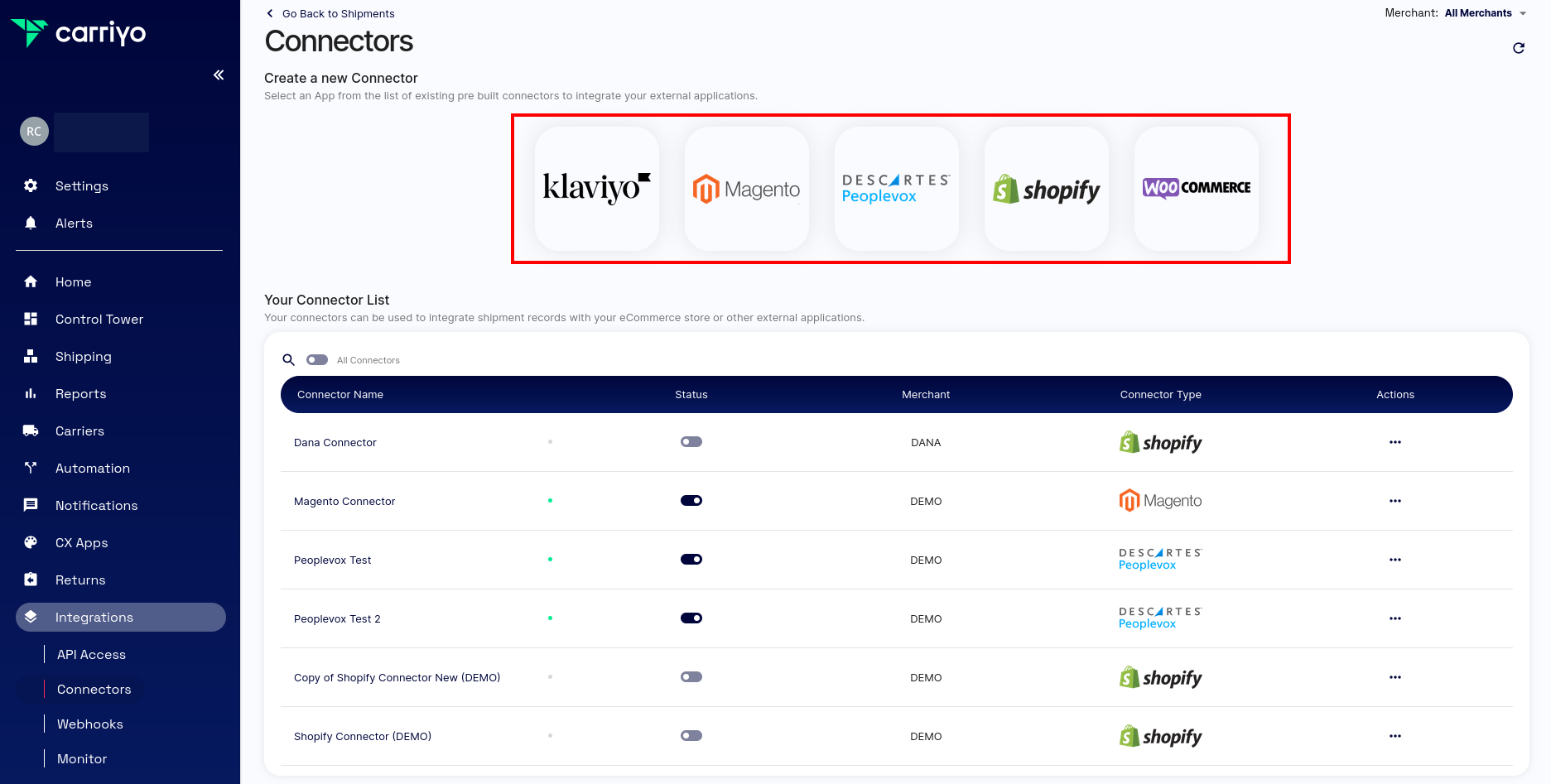Create a new Magento connector card
This screenshot has height=784, width=1551.
pos(747,189)
